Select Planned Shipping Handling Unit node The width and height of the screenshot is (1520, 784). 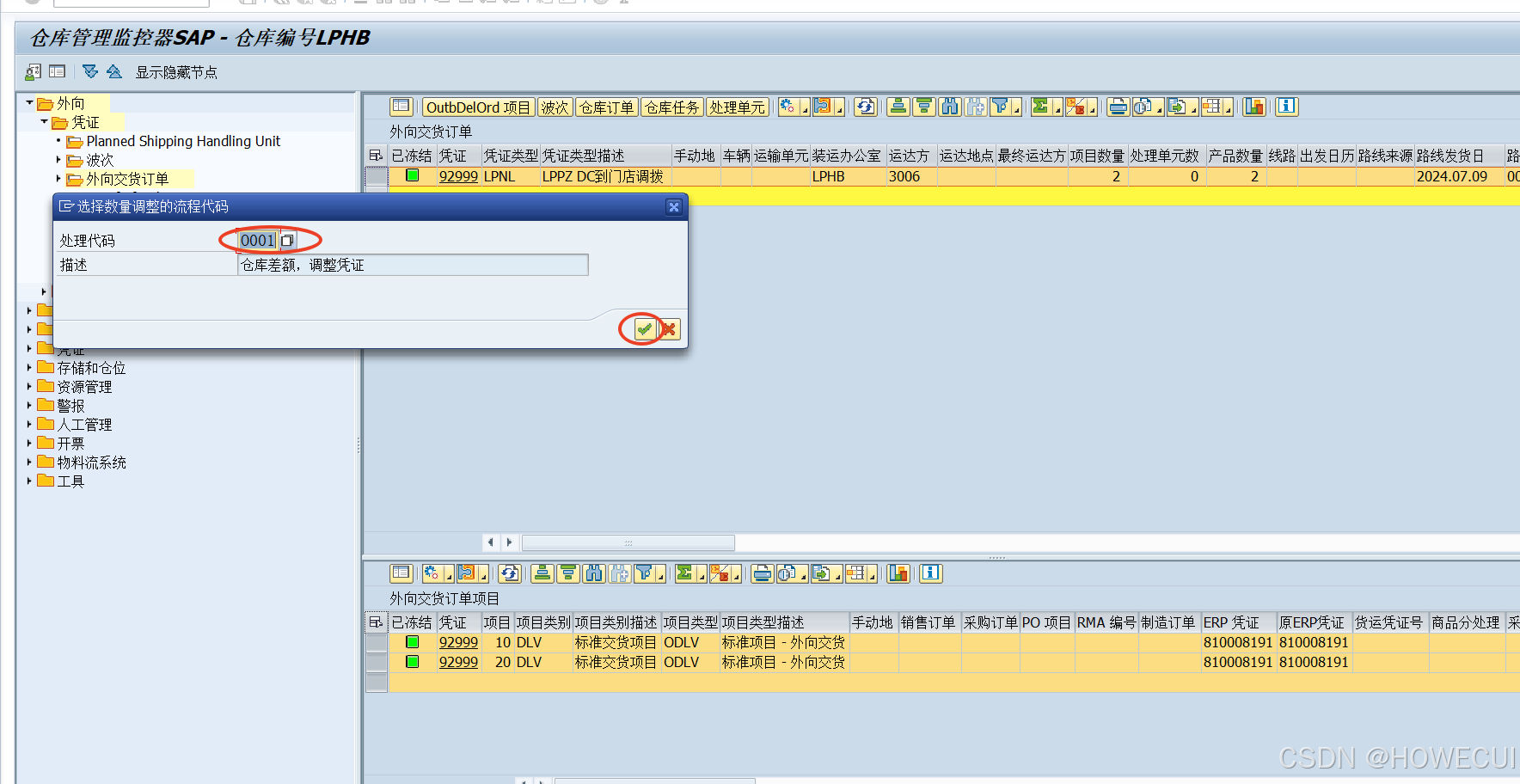pos(183,141)
